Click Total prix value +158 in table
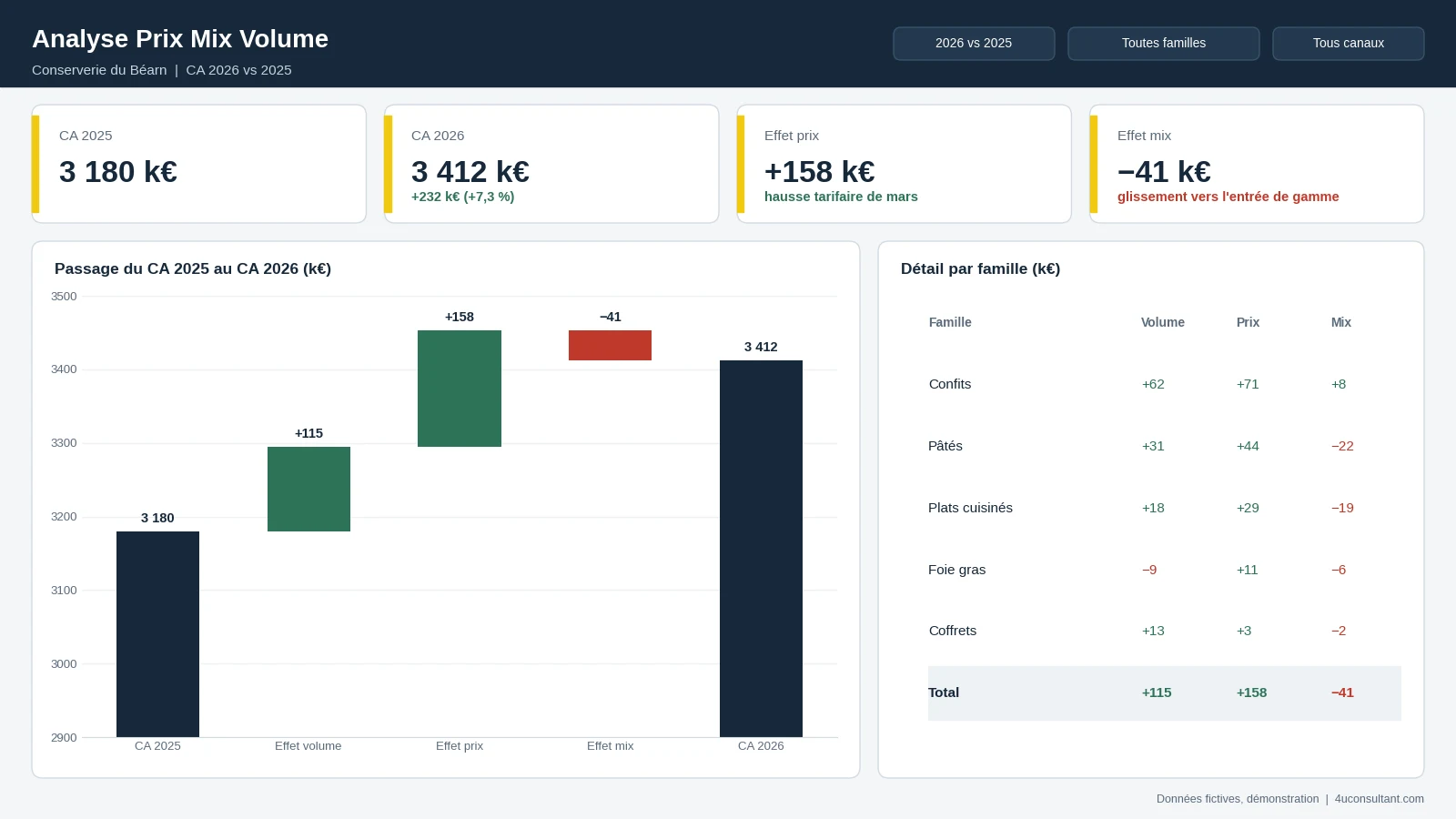Image resolution: width=1456 pixels, height=819 pixels. [1251, 693]
